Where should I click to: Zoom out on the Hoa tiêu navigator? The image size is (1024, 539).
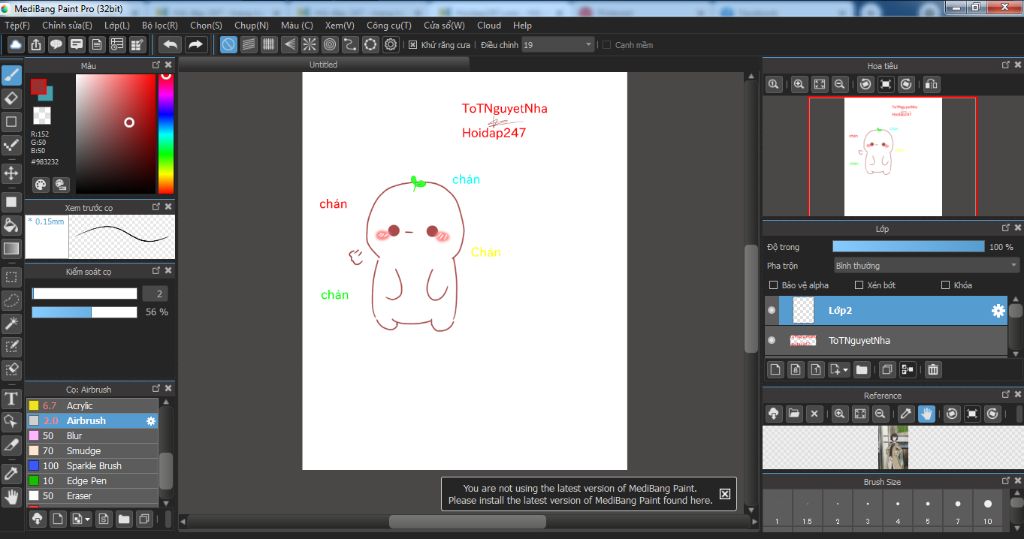pyautogui.click(x=840, y=84)
